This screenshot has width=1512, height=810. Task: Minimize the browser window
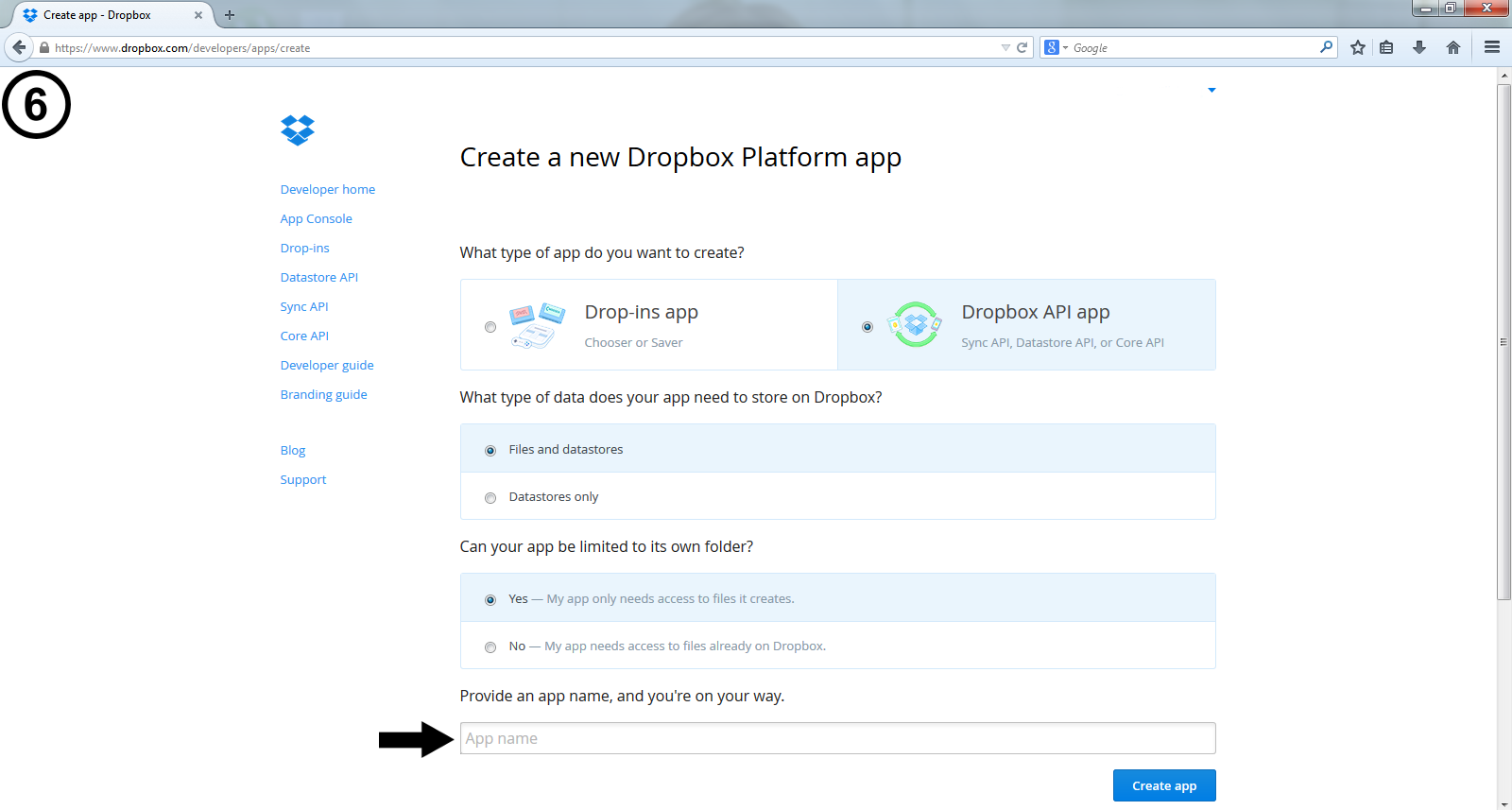pyautogui.click(x=1425, y=9)
